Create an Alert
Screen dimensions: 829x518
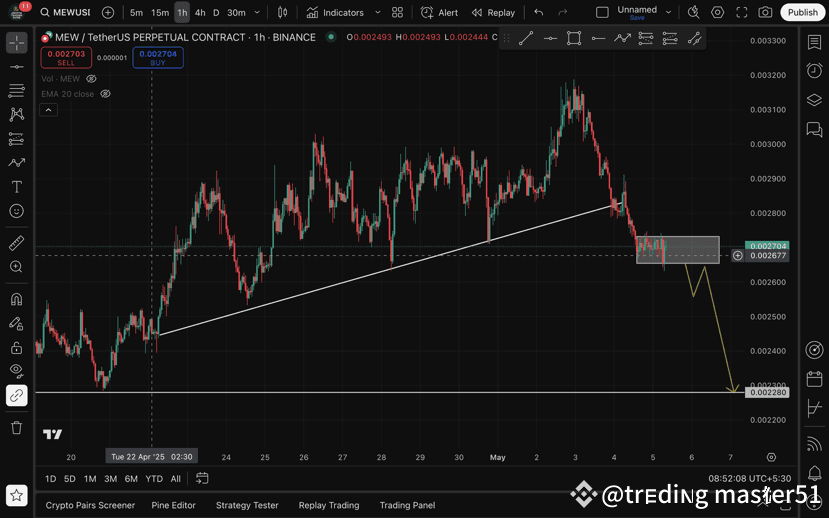point(439,12)
